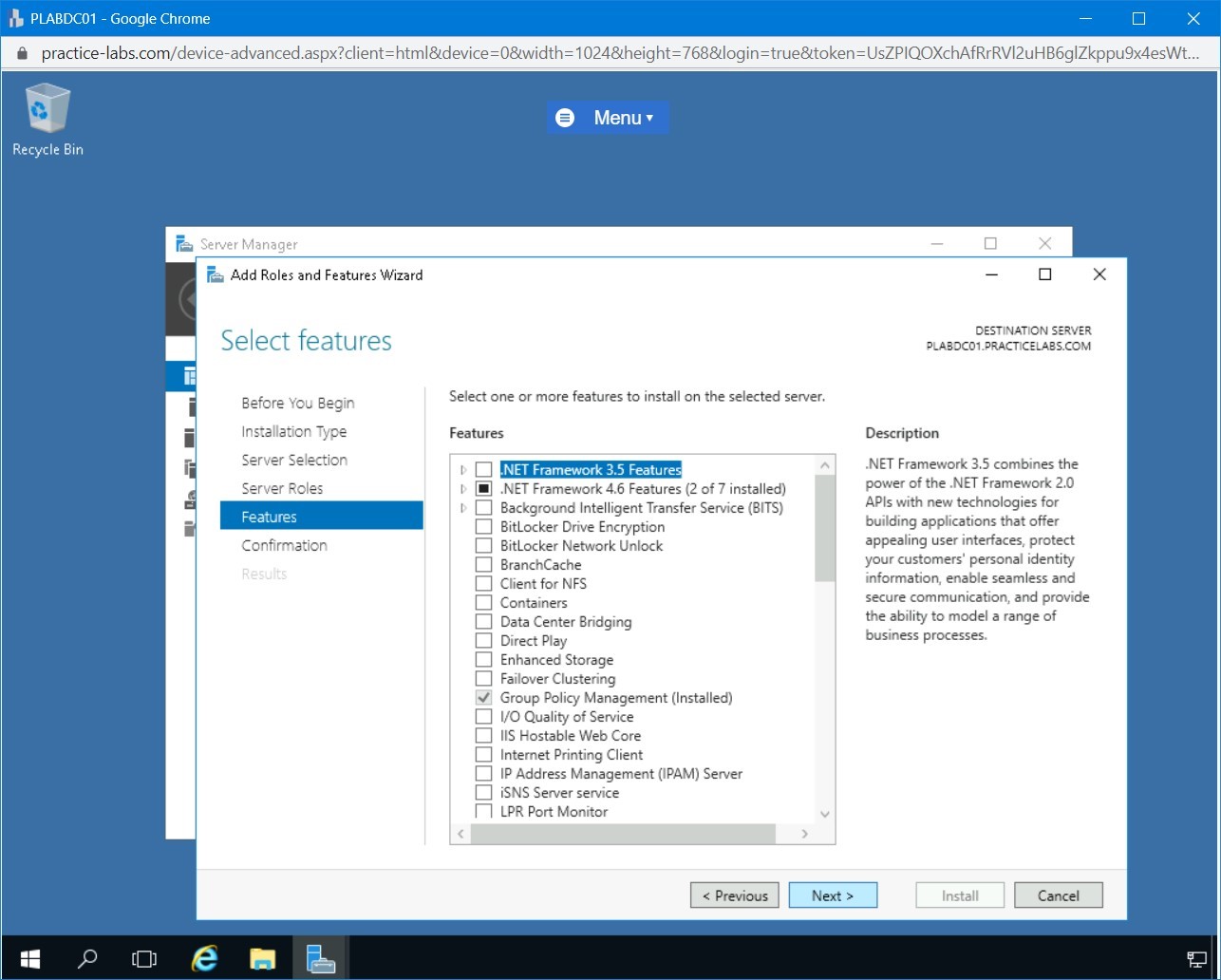This screenshot has height=980, width=1221.
Task: Click the features list horizontal scrollbar thumb
Action: coord(623,834)
